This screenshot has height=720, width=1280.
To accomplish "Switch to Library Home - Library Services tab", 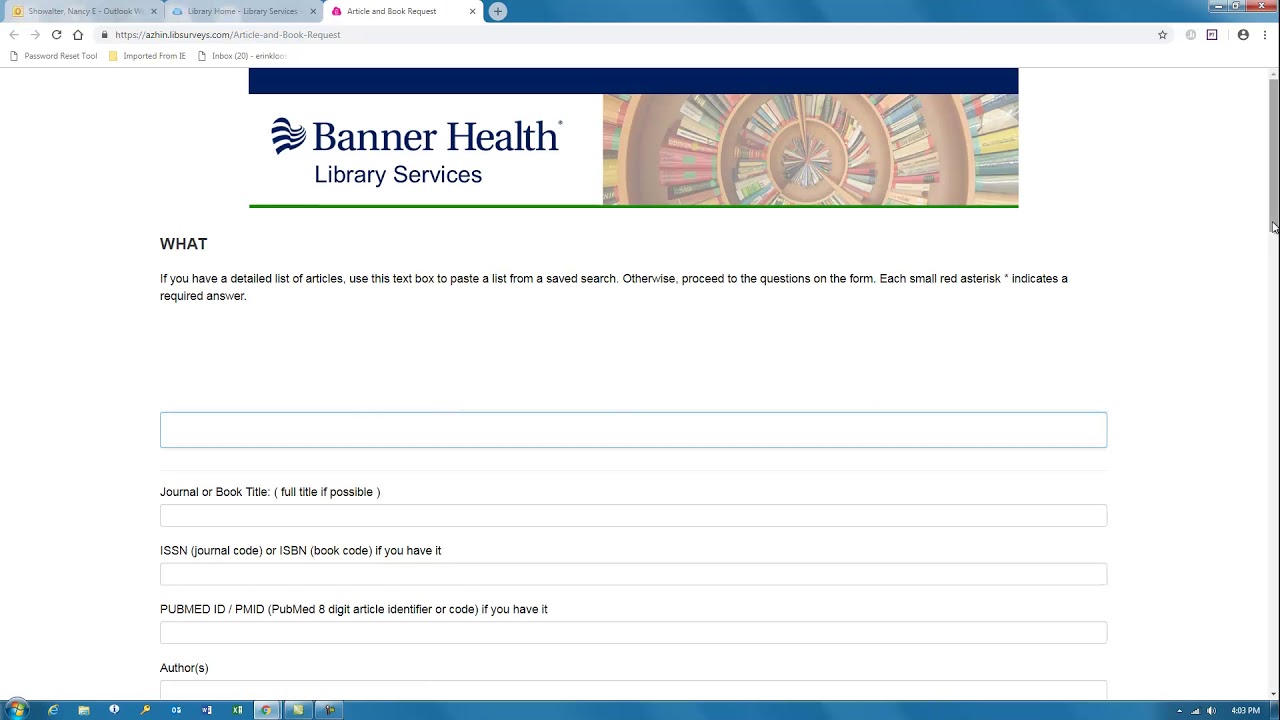I will (x=243, y=11).
